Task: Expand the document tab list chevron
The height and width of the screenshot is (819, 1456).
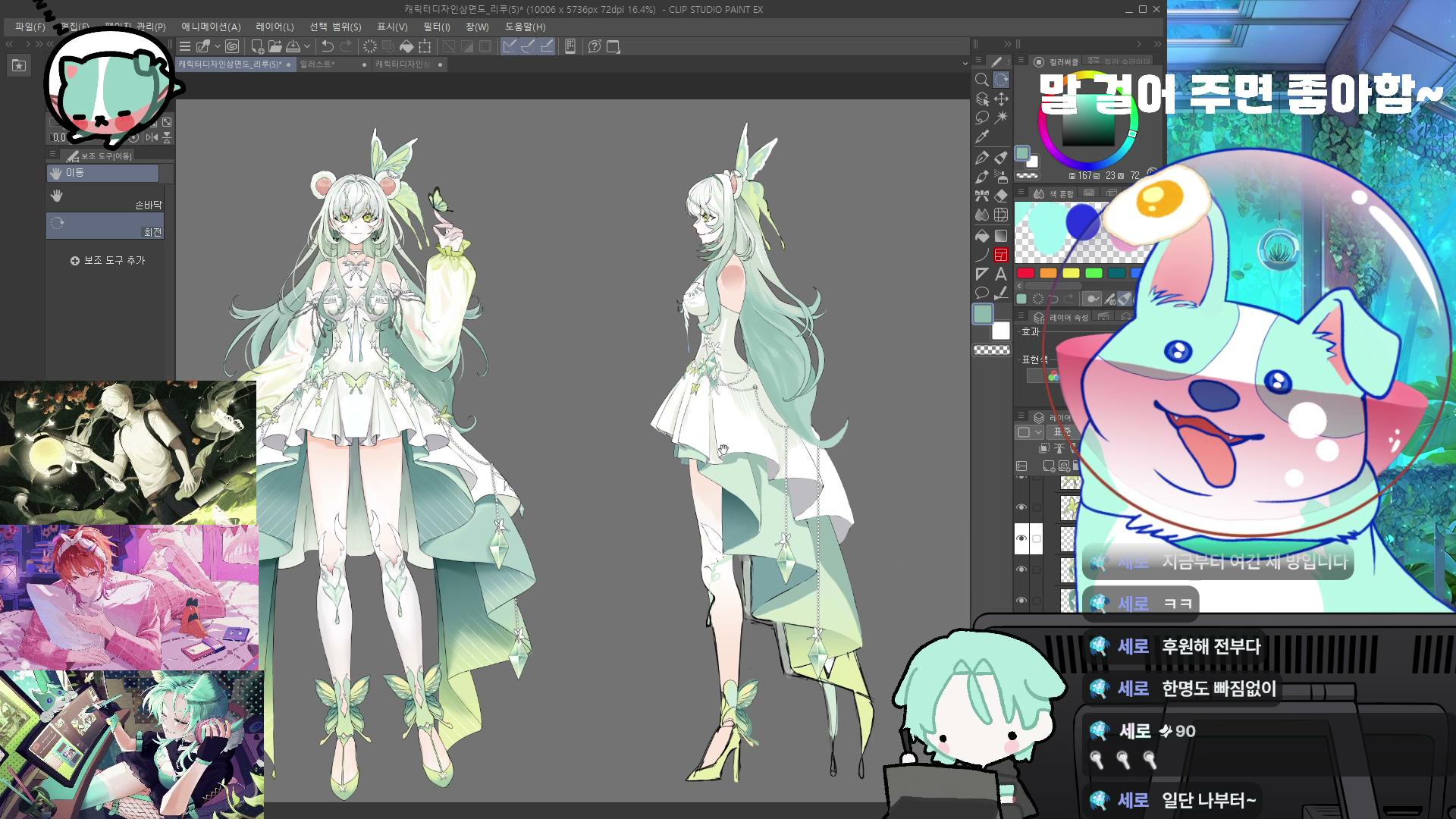Action: coord(965,64)
